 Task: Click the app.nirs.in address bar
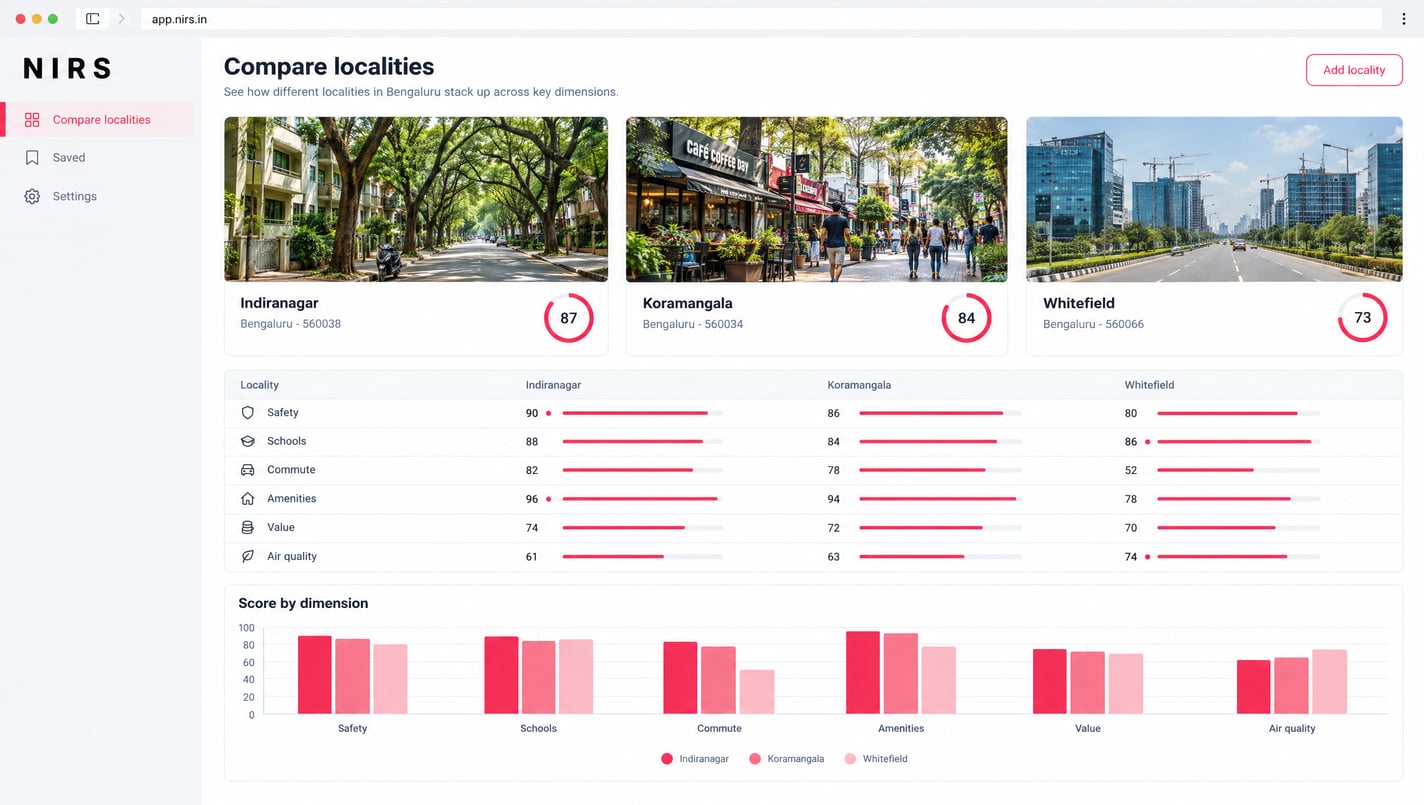click(760, 19)
